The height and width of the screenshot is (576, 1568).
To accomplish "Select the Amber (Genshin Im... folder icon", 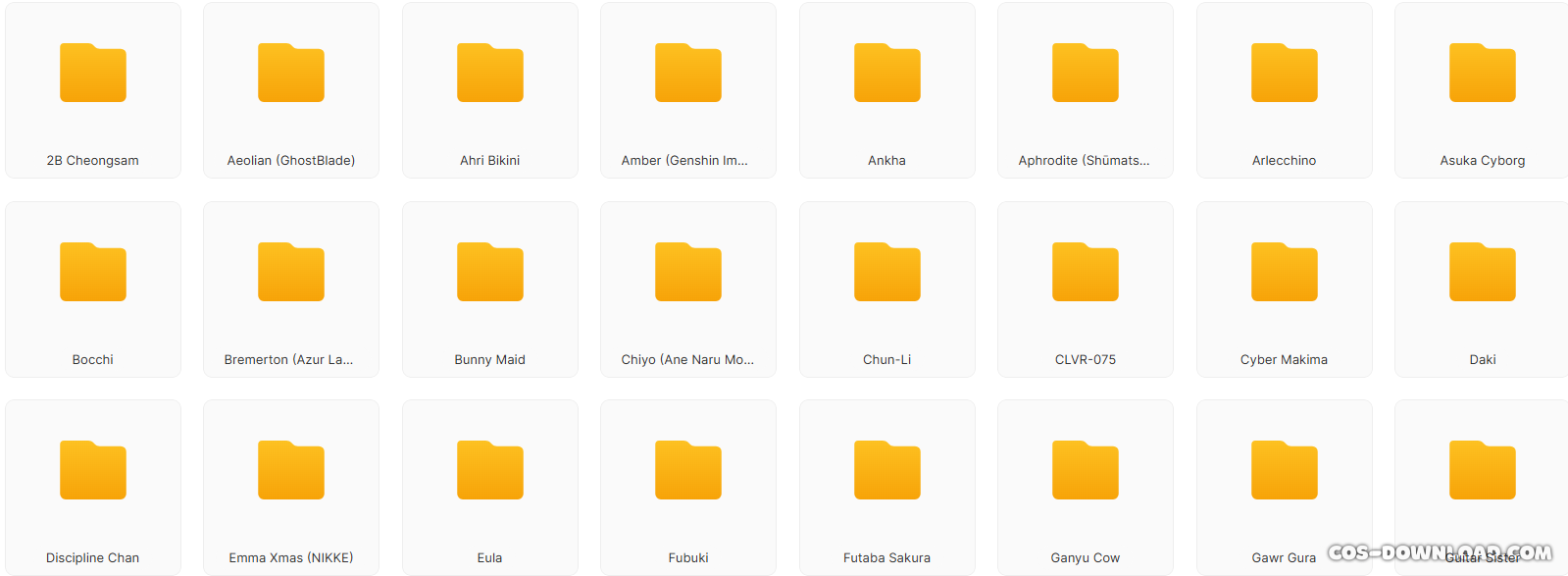I will point(688,73).
